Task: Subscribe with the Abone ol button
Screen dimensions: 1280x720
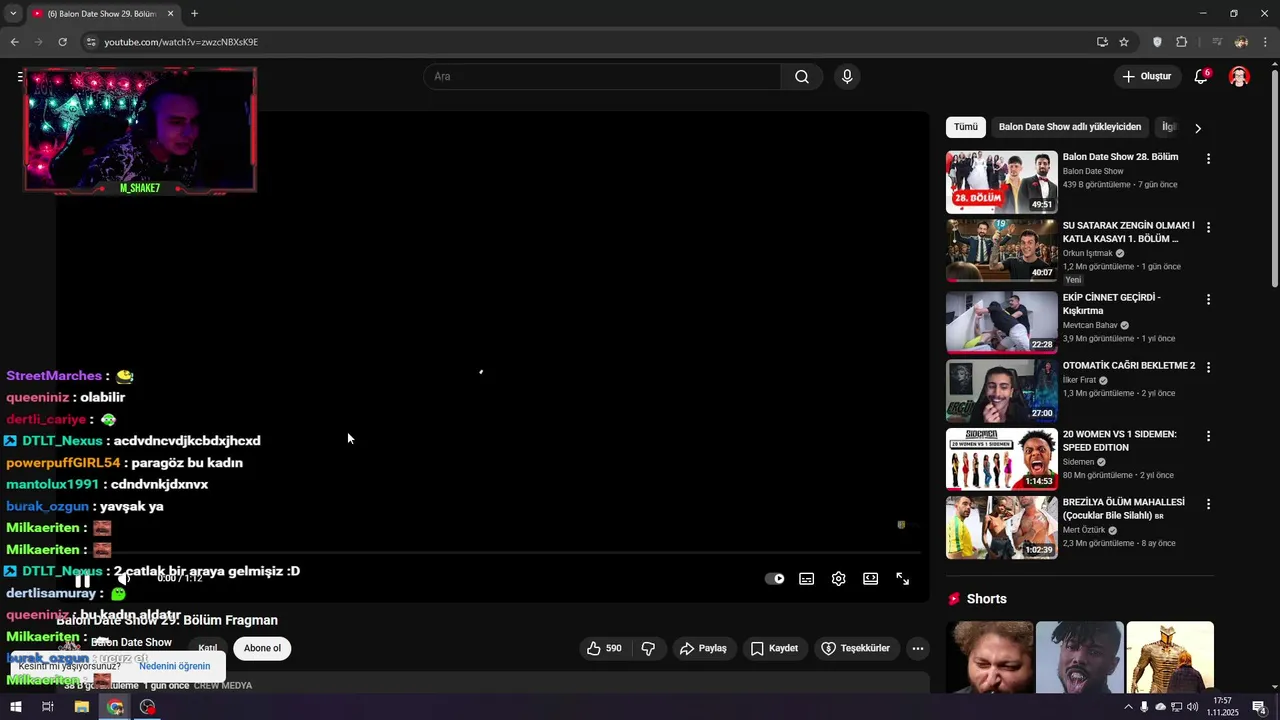Action: click(262, 648)
